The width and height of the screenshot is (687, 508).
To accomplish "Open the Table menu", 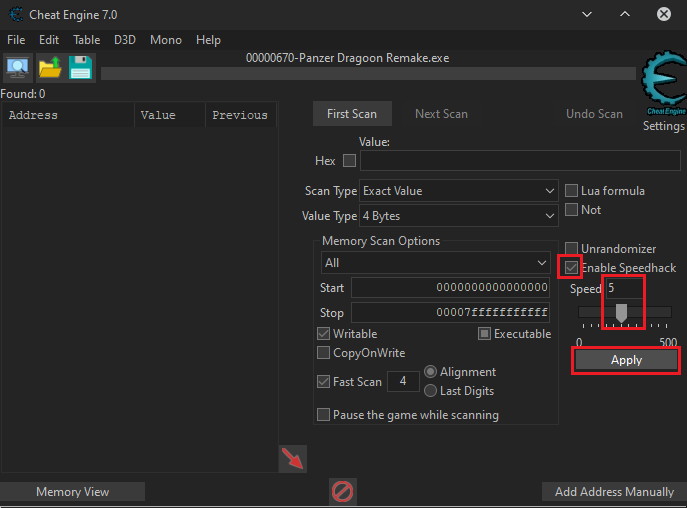I will [x=86, y=40].
